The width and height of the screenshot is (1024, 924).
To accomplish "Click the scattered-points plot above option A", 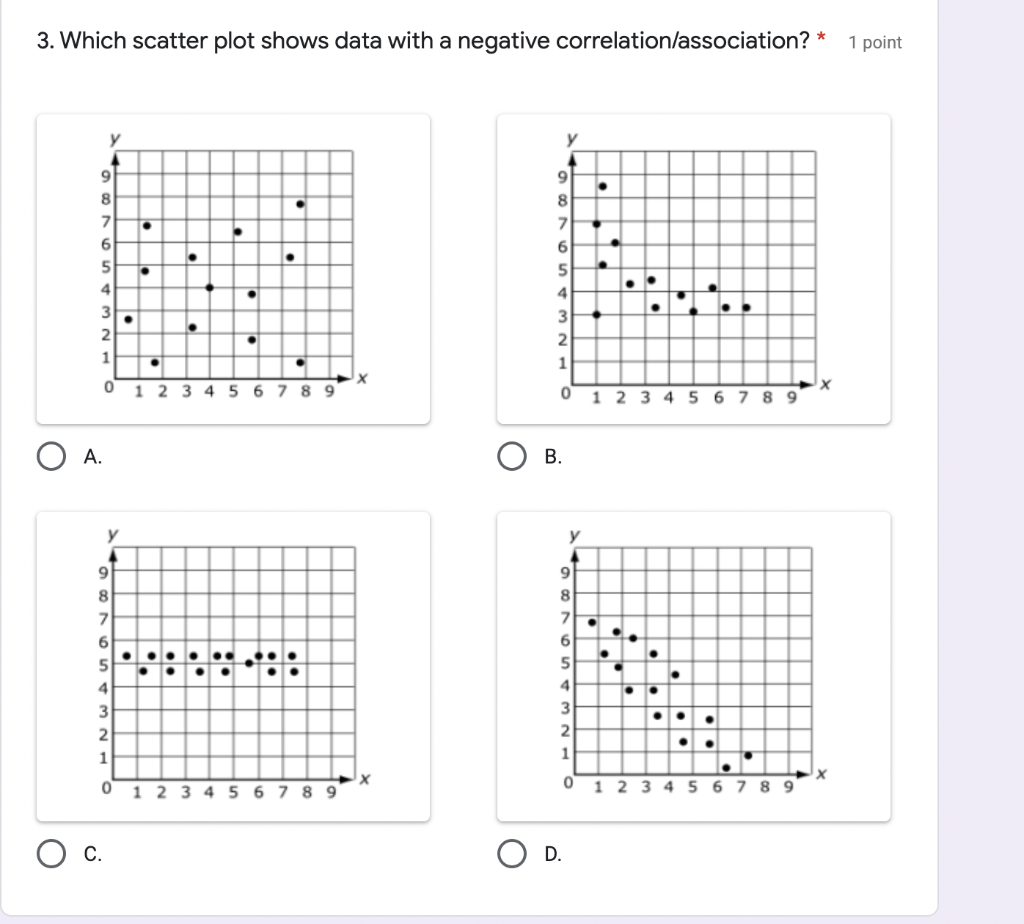I will click(x=233, y=268).
